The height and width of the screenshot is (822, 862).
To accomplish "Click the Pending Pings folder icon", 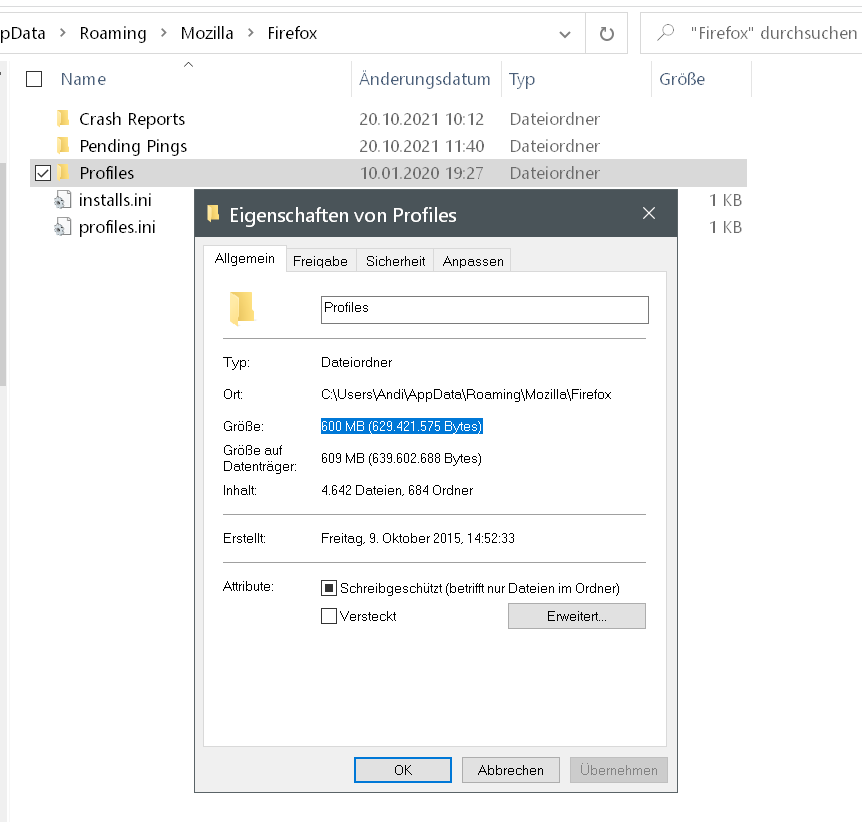I will point(63,146).
